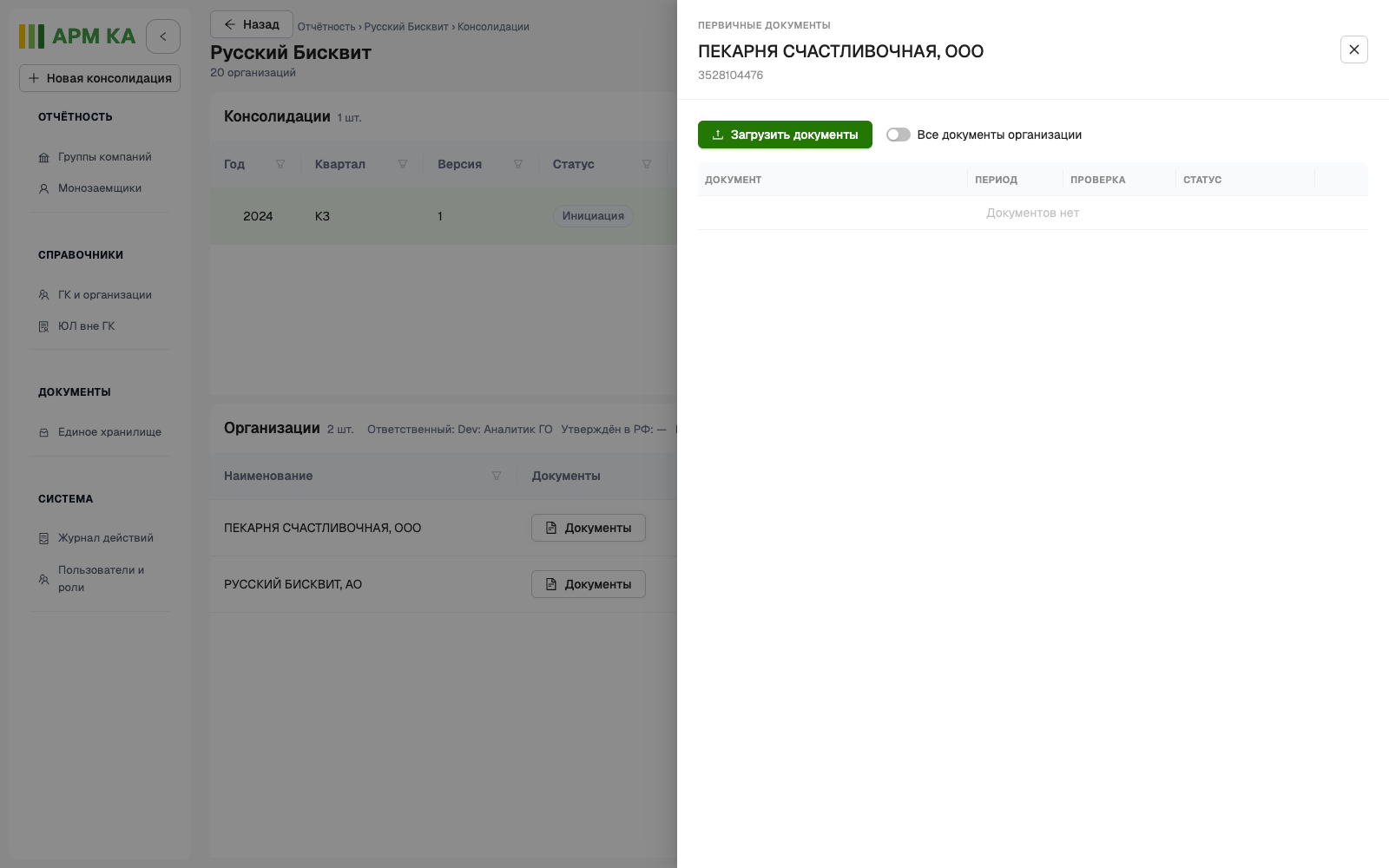Open Пользователи и роли page

click(x=101, y=579)
